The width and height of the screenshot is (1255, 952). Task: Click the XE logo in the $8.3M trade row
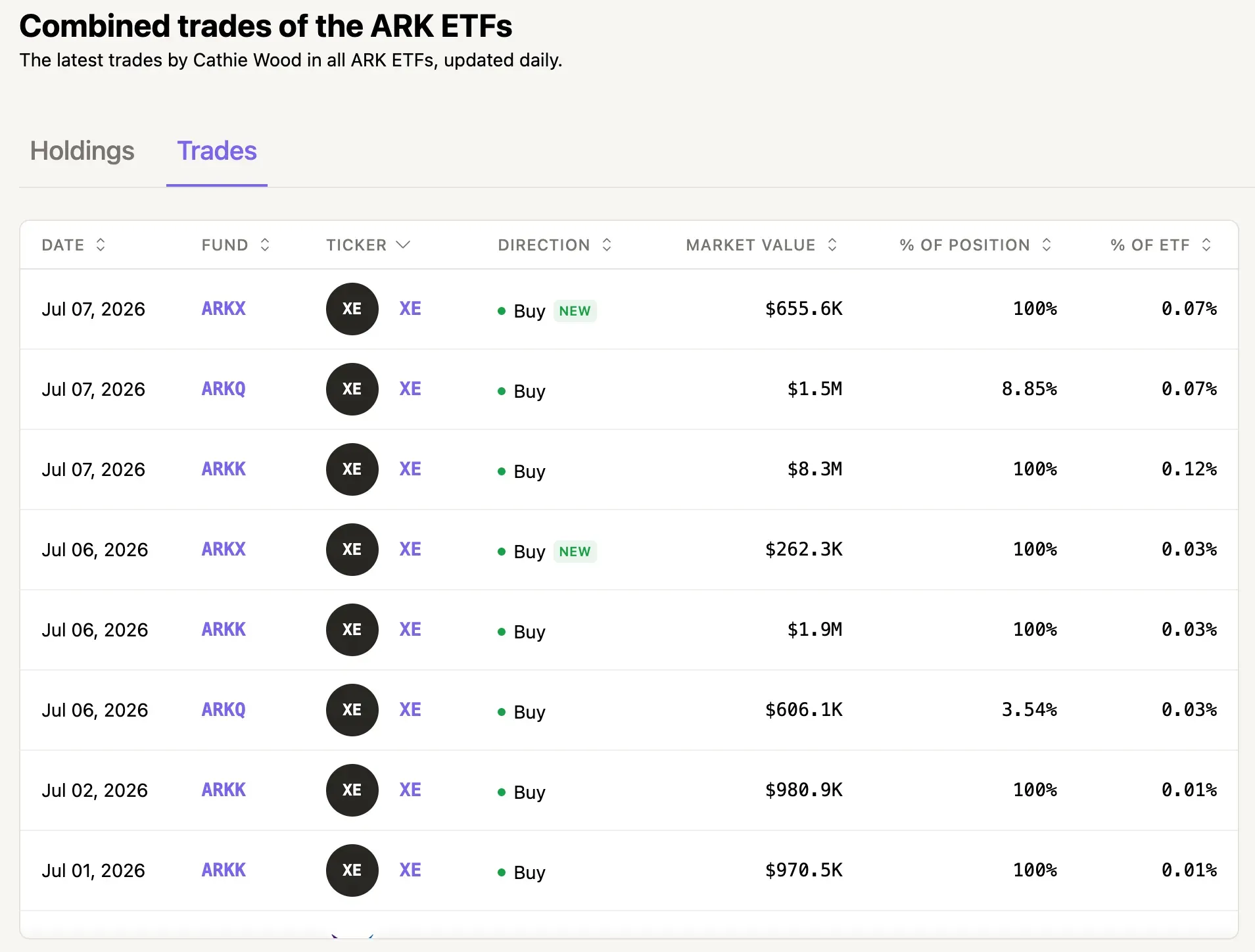[x=352, y=469]
